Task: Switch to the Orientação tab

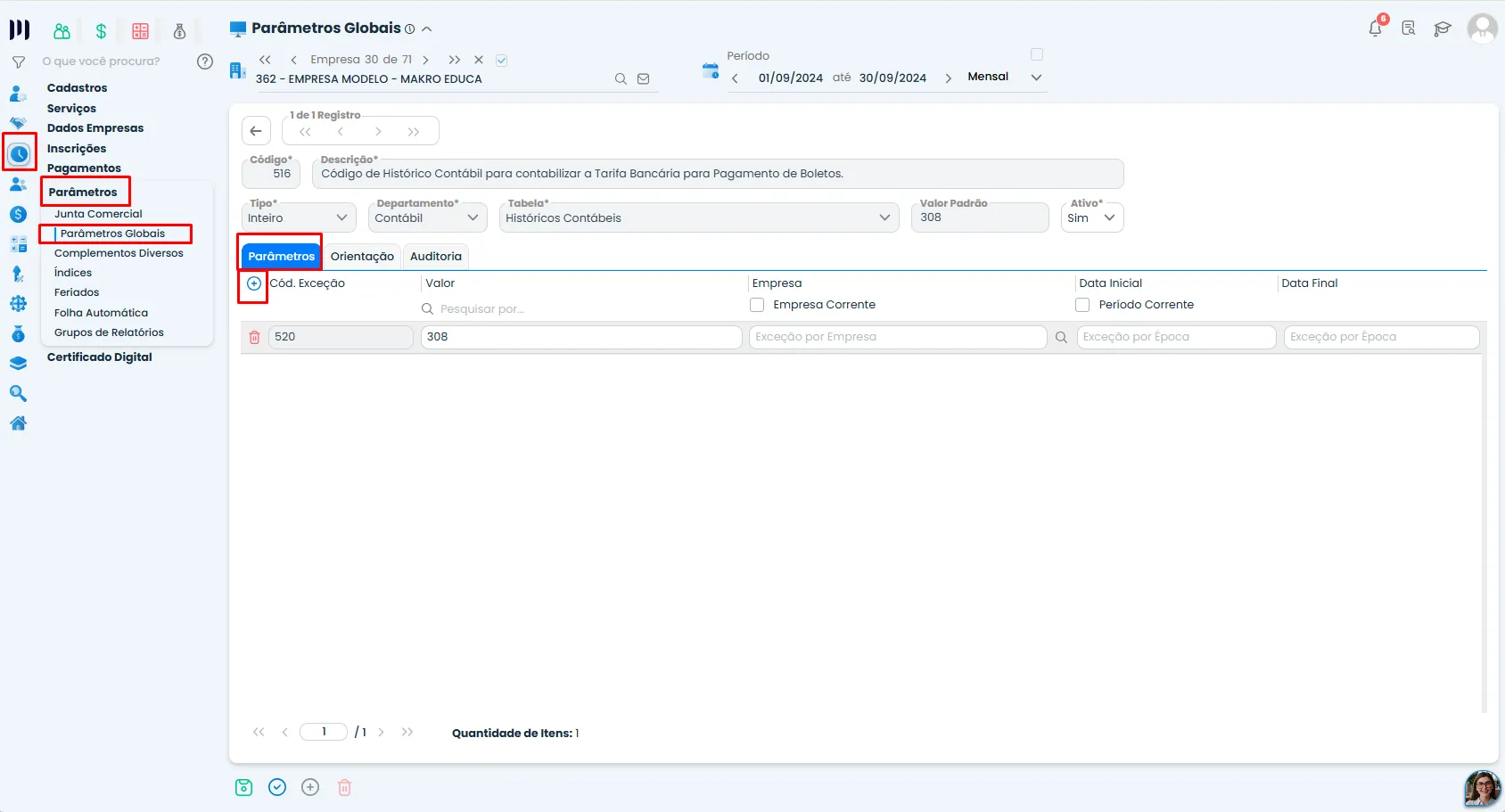Action: tap(362, 257)
